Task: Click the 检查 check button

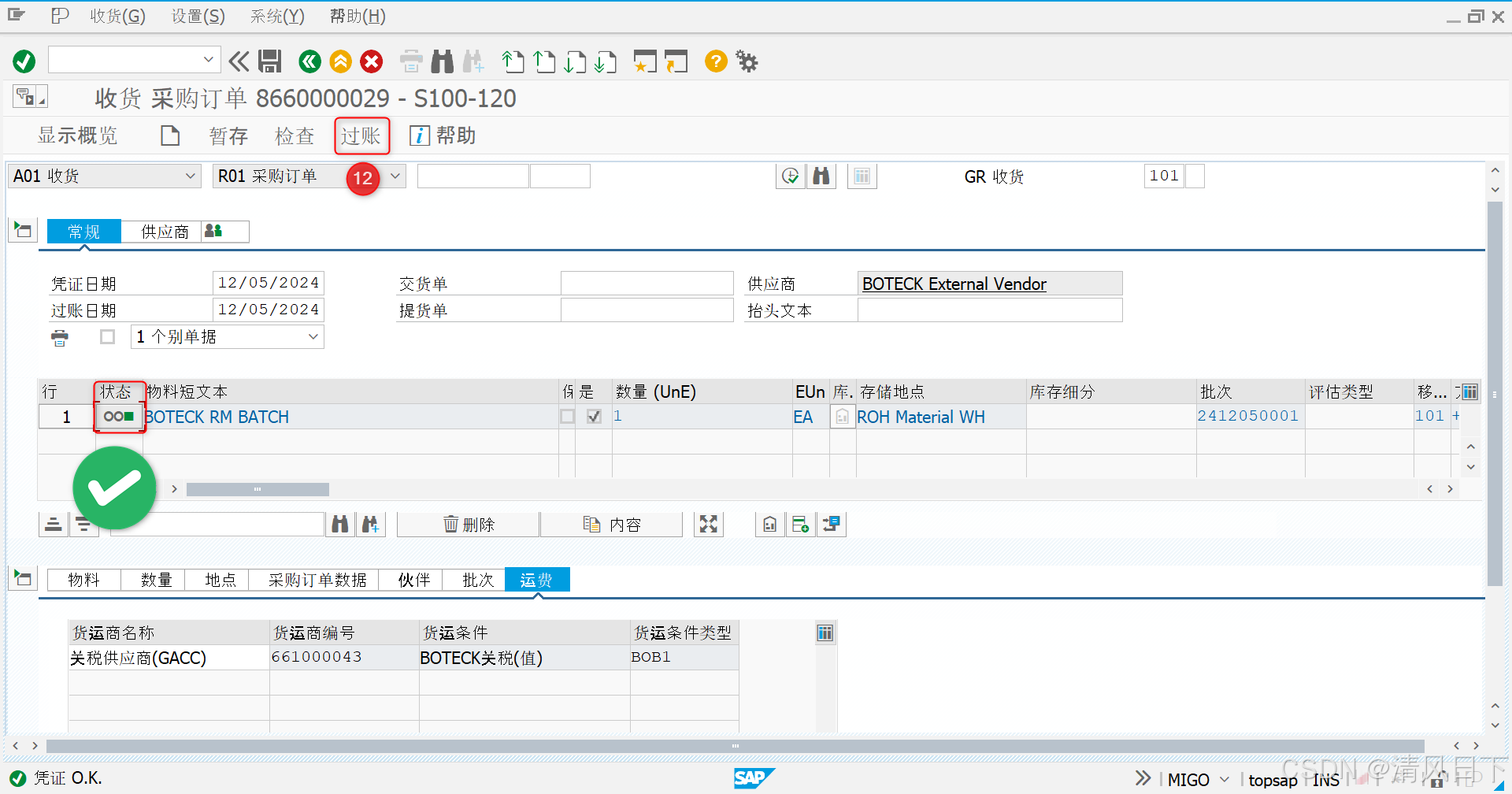Action: 295,136
